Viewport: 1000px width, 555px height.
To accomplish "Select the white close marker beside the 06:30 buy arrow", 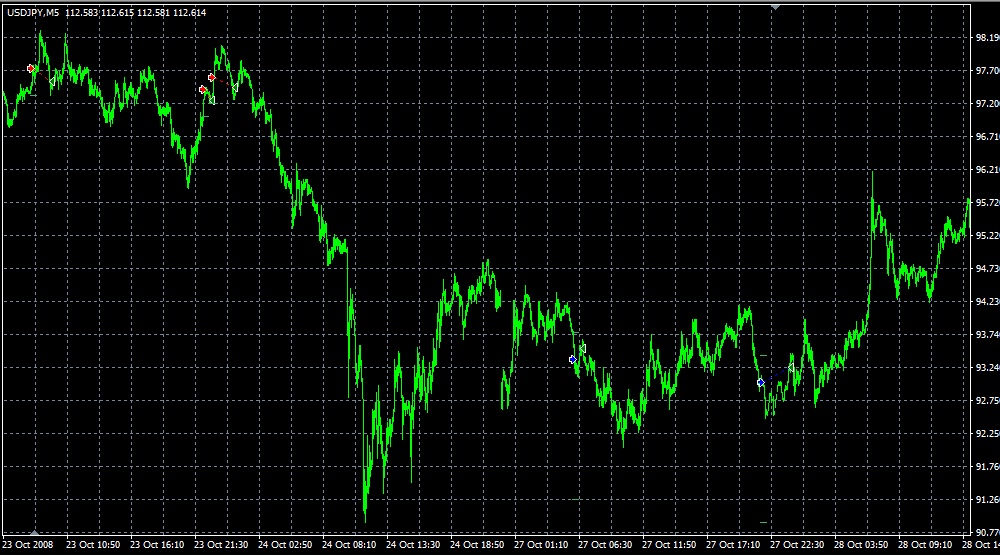I will [x=583, y=348].
